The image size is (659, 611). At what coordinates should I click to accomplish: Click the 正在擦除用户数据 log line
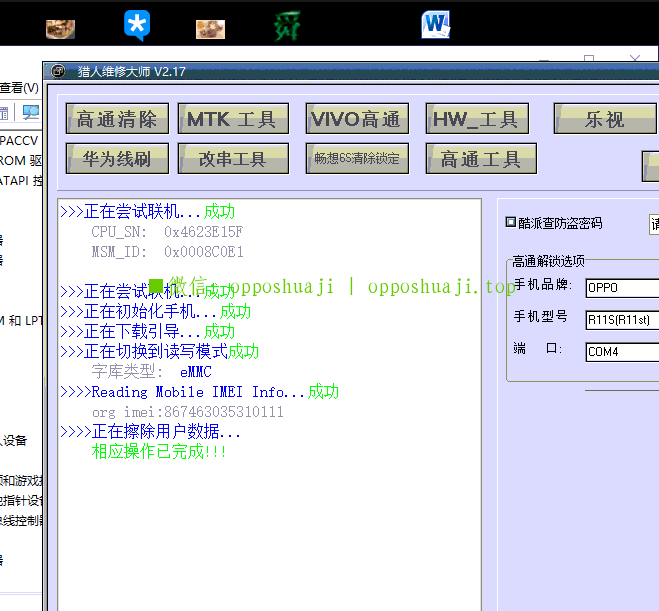point(150,432)
